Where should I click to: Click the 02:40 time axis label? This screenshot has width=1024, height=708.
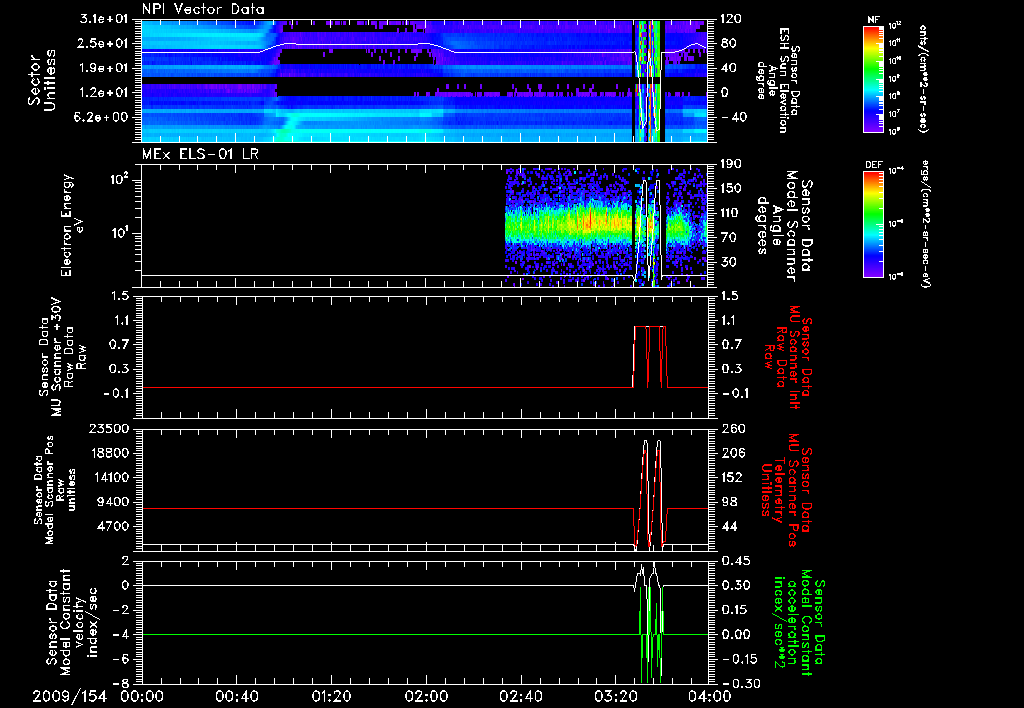(x=521, y=696)
